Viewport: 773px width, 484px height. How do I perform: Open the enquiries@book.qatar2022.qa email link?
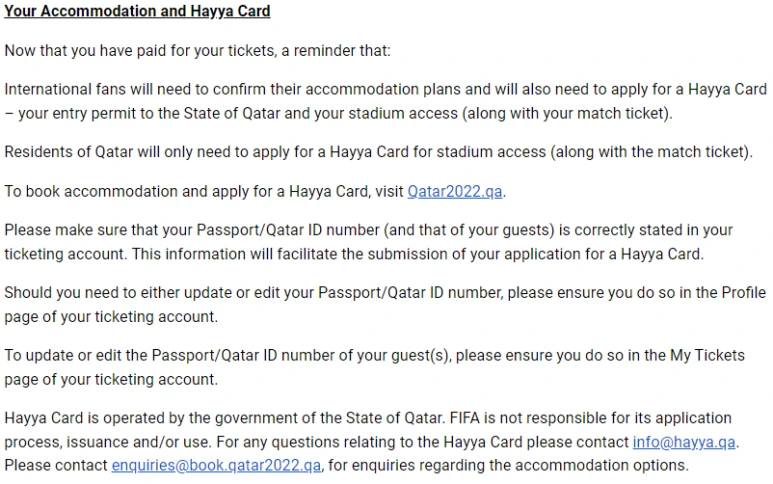(x=216, y=465)
